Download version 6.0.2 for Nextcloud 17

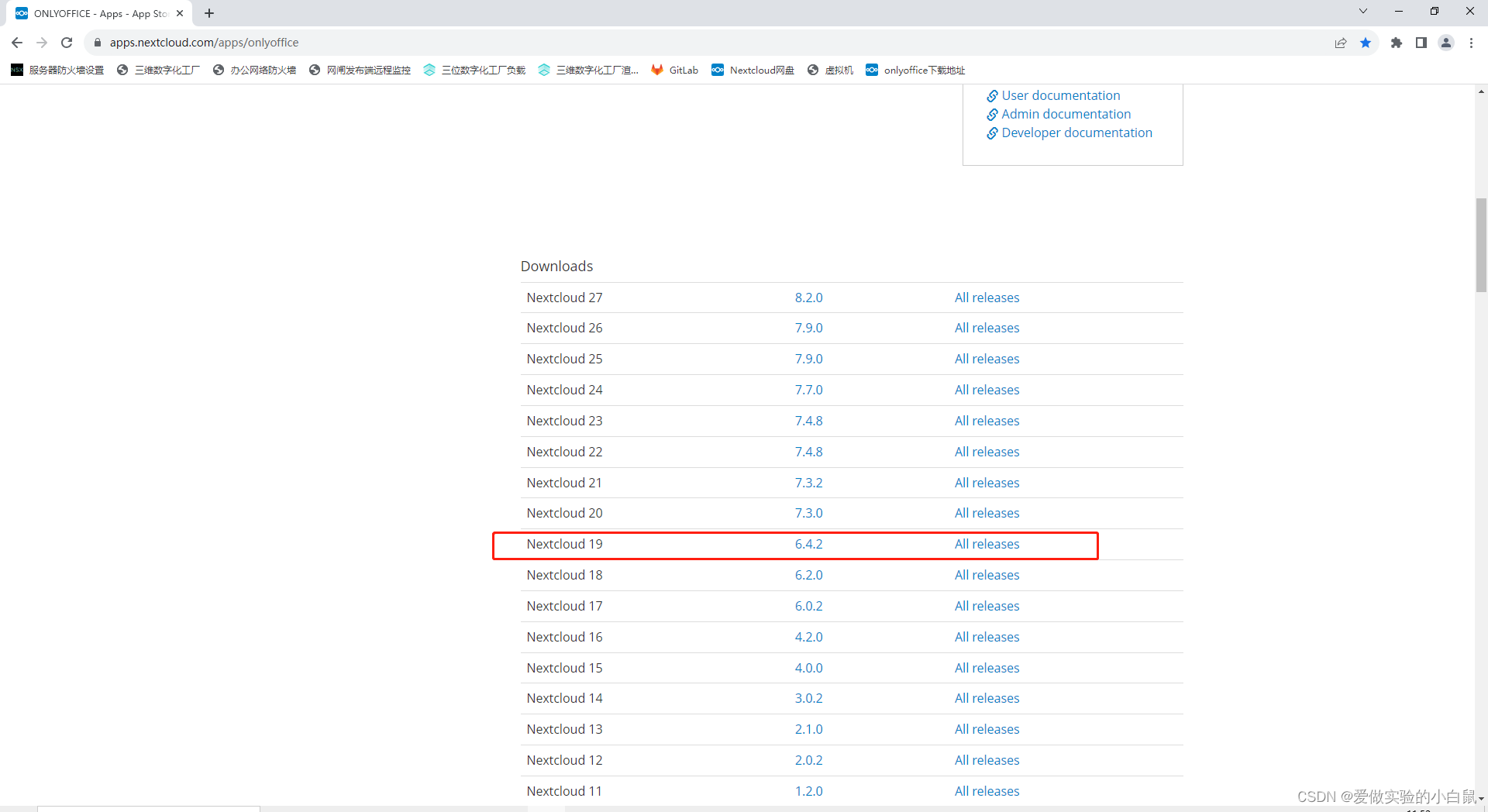click(x=808, y=606)
